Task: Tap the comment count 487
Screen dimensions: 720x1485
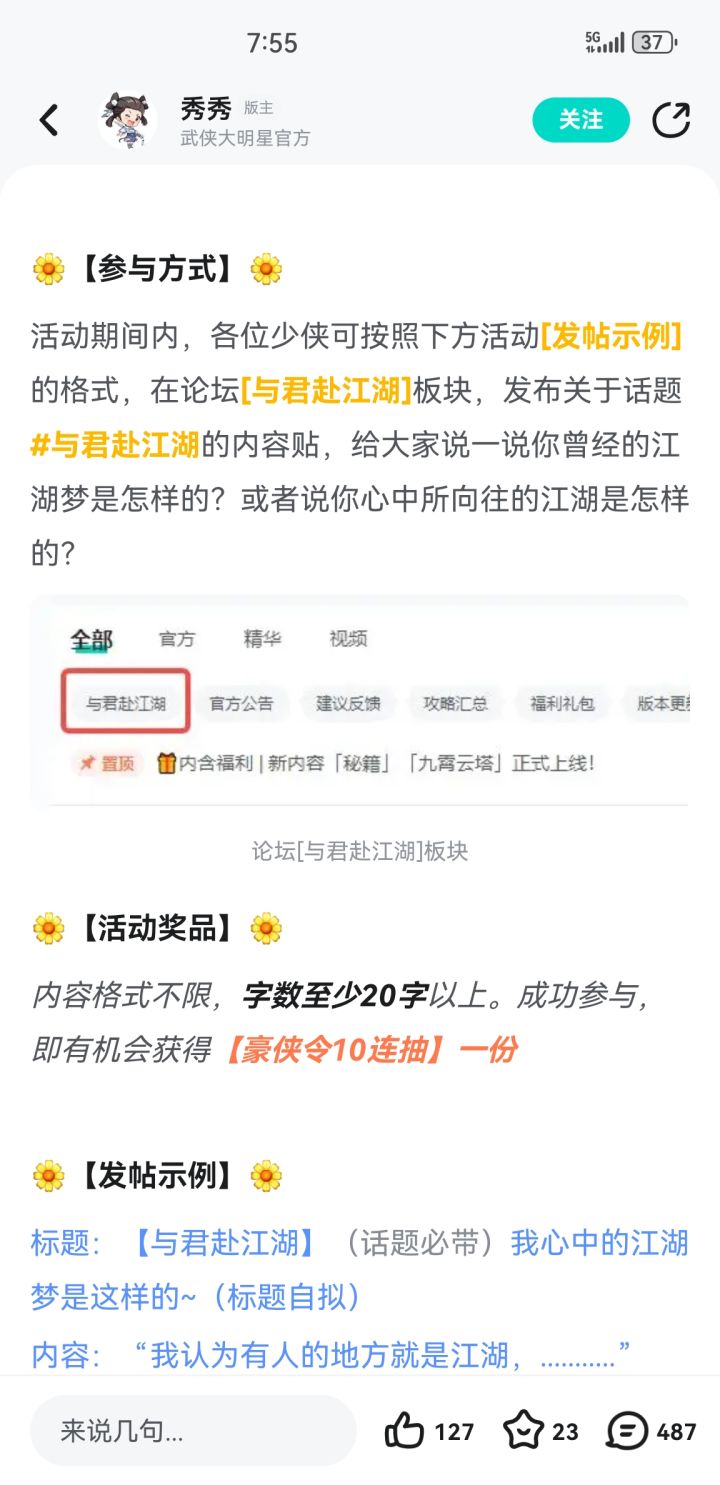Action: tap(676, 1432)
